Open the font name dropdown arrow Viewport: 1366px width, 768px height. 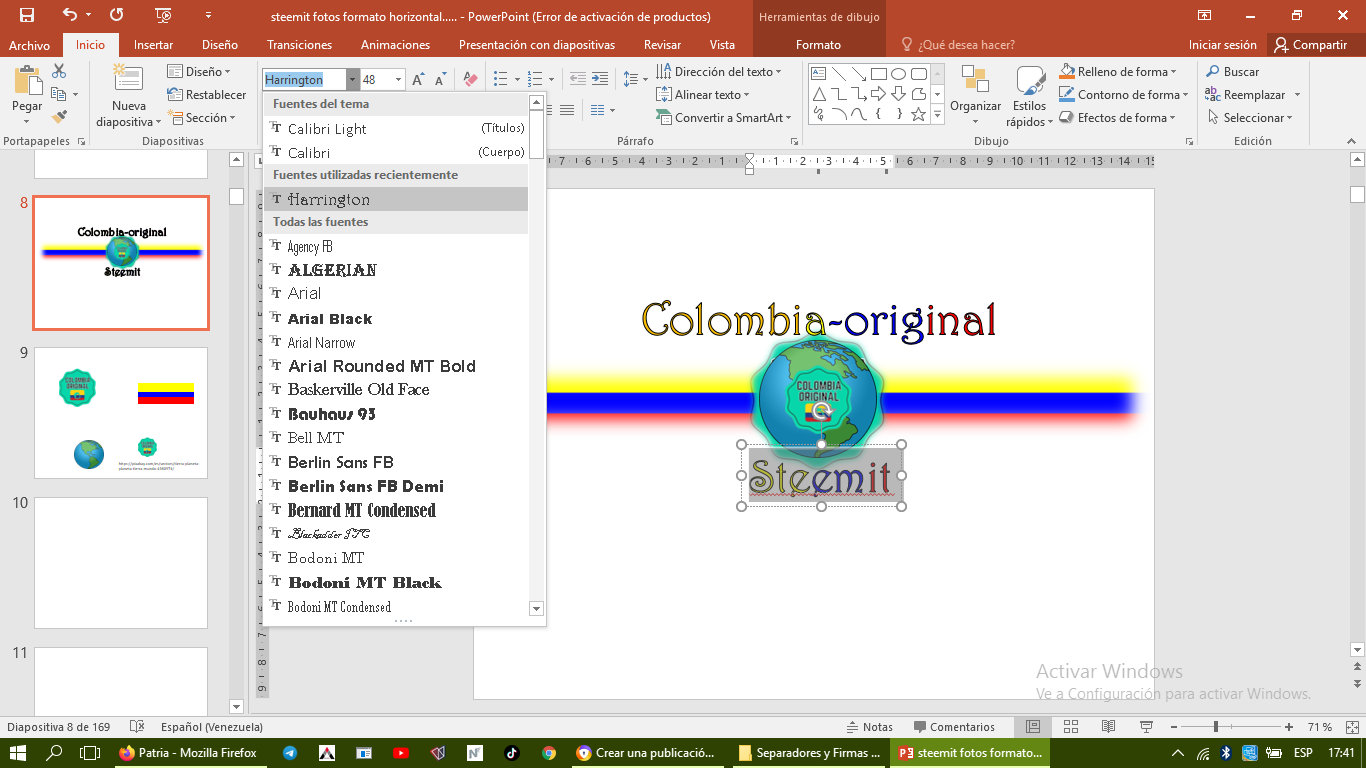353,80
